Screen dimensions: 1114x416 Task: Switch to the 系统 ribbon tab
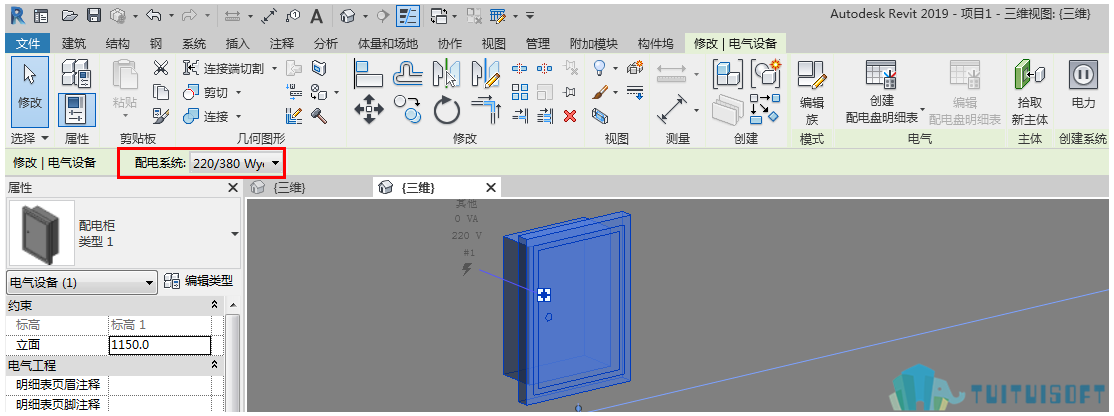click(x=194, y=43)
